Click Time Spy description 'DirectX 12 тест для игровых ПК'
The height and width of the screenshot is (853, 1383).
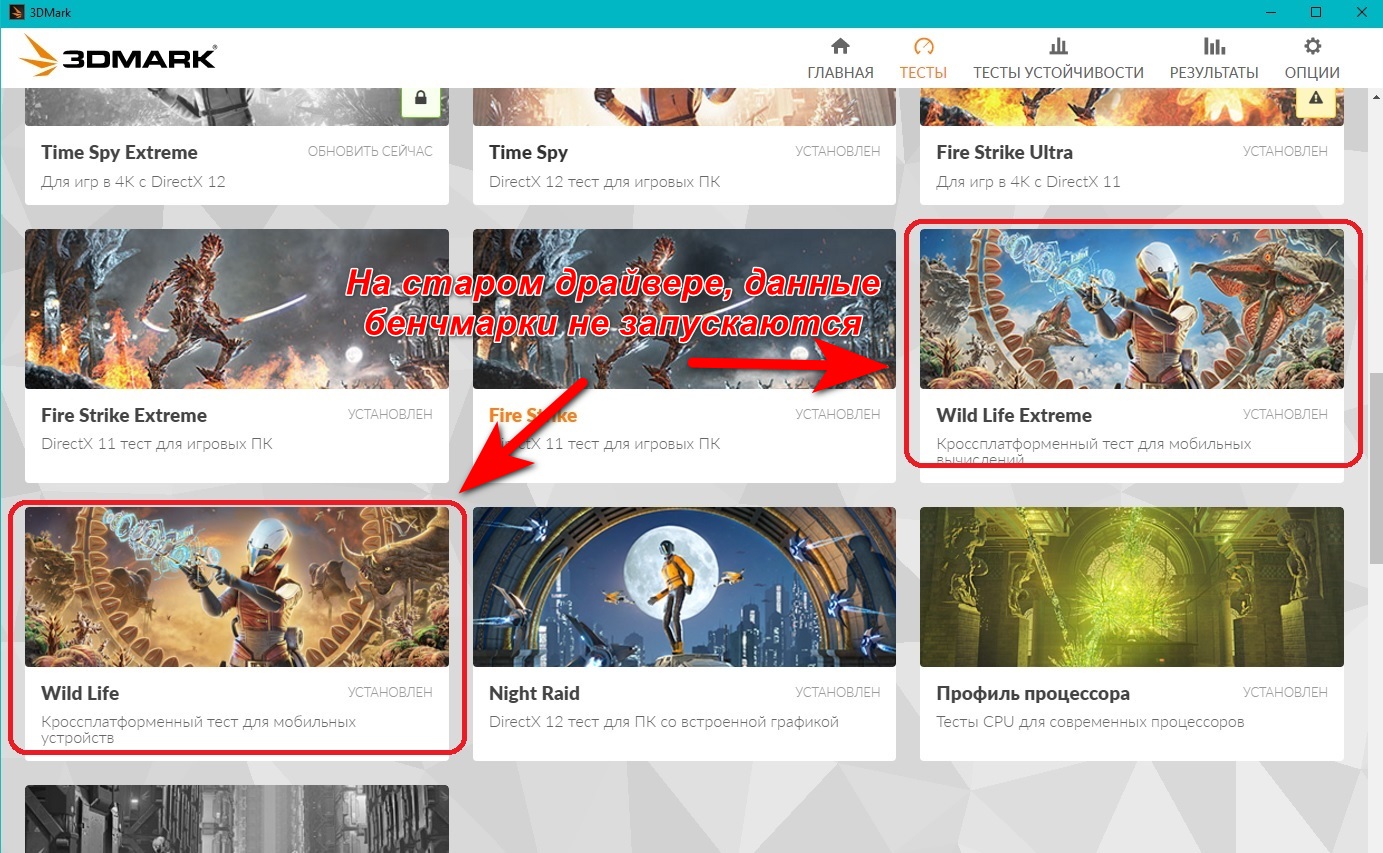pyautogui.click(x=605, y=181)
